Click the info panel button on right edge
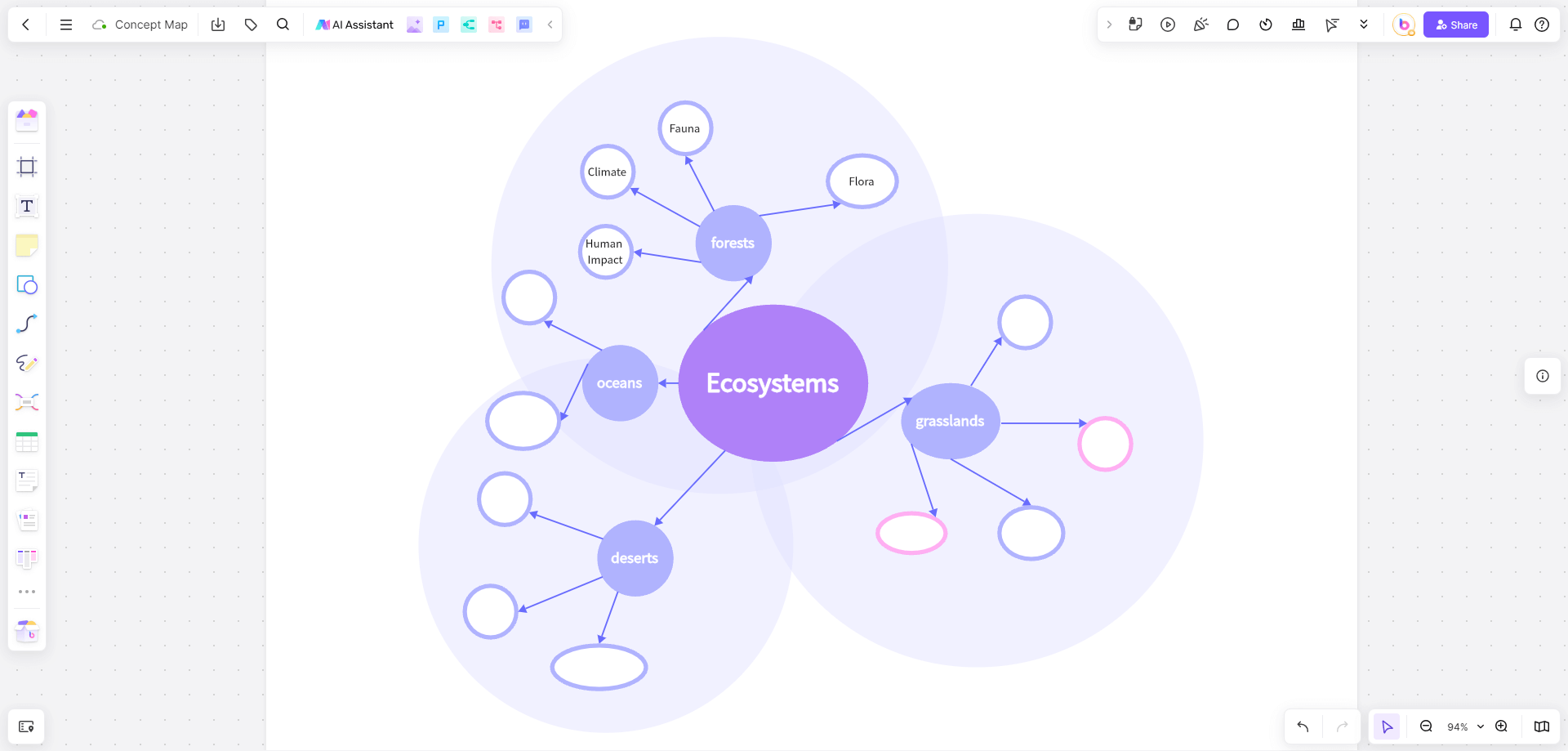The height and width of the screenshot is (751, 1568). click(1543, 376)
